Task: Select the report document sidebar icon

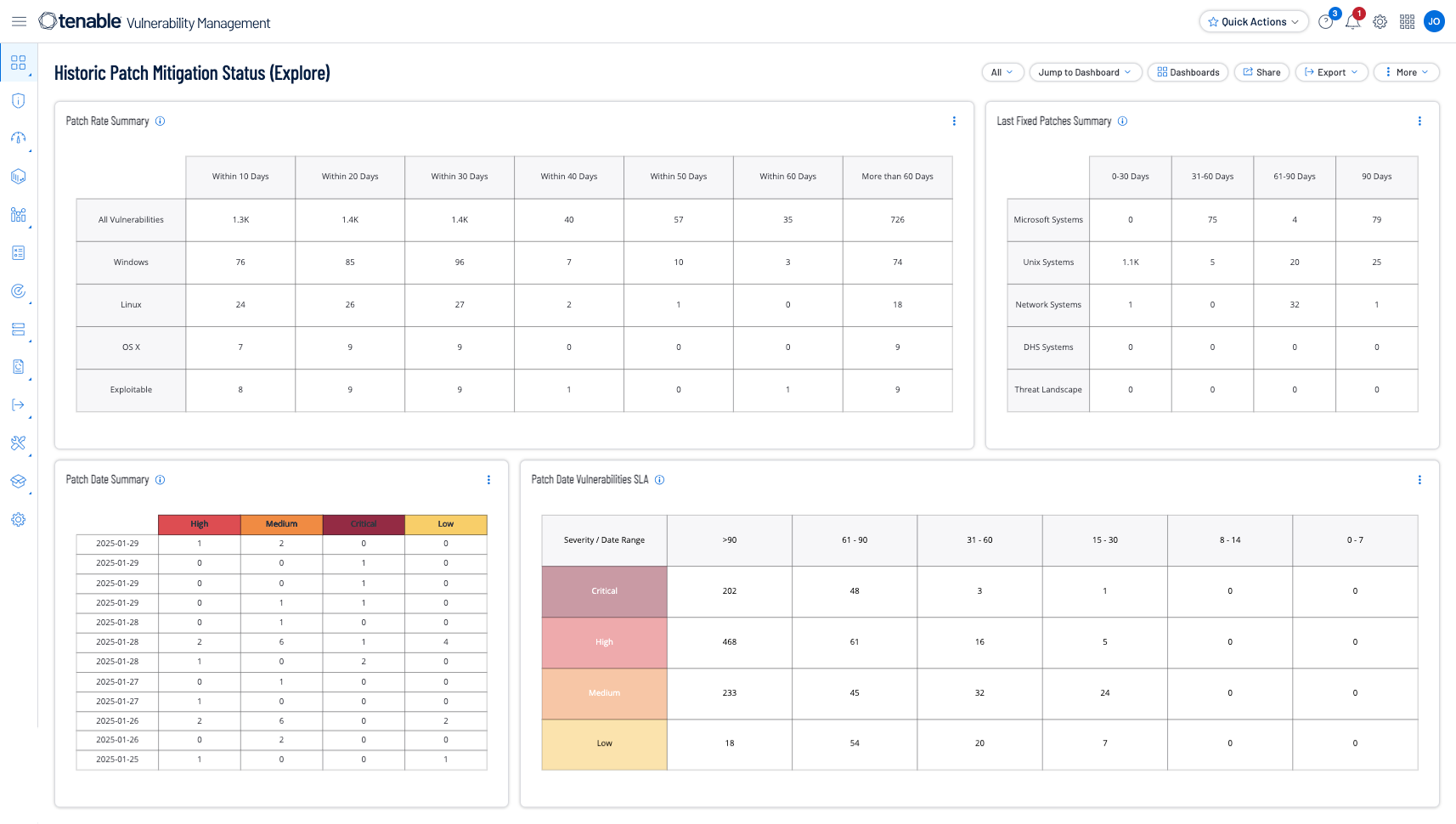Action: 19,367
